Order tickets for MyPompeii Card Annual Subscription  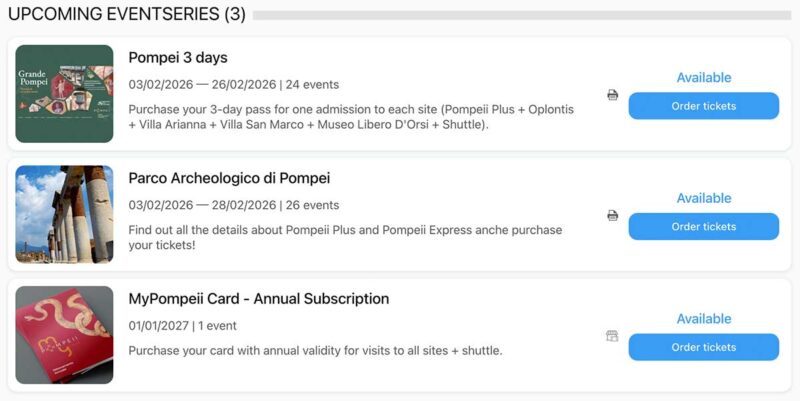[703, 347]
